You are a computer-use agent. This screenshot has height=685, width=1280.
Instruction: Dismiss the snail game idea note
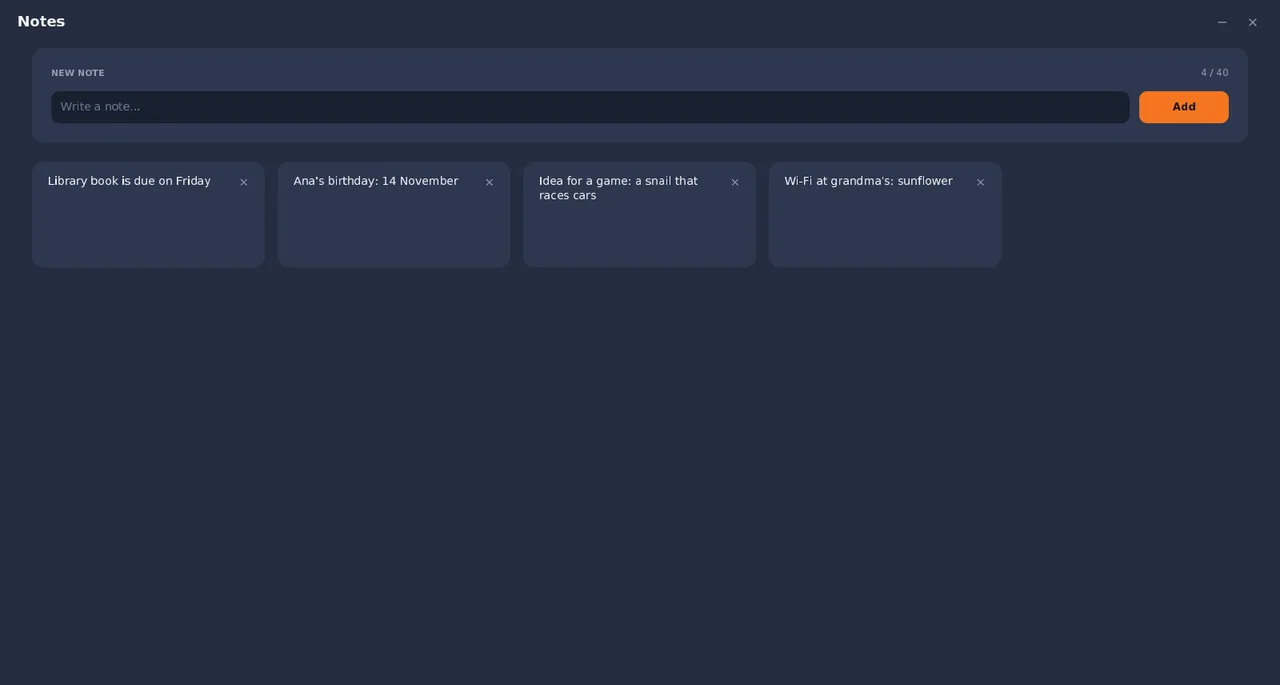pyautogui.click(x=735, y=182)
